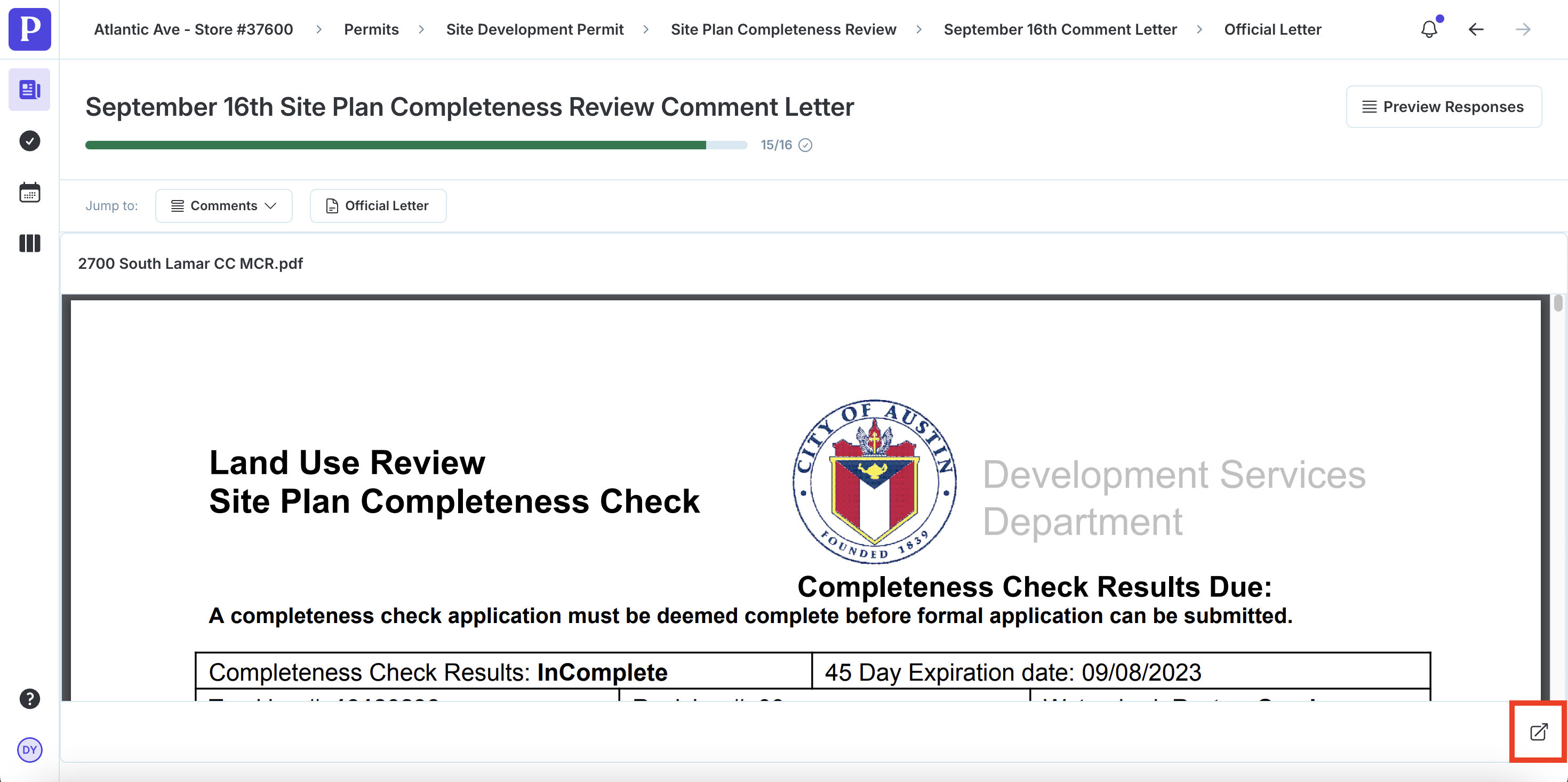Open notifications bell icon

pos(1429,29)
